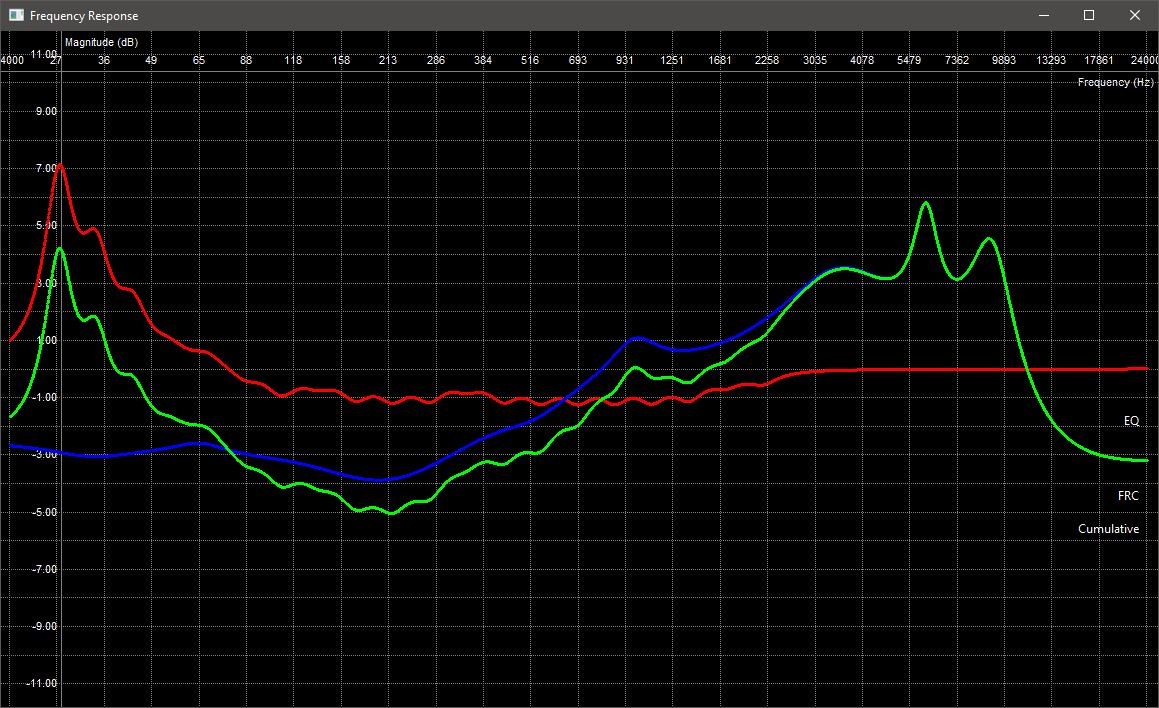Click the Frequency Response title text
1159x708 pixels.
click(x=84, y=16)
